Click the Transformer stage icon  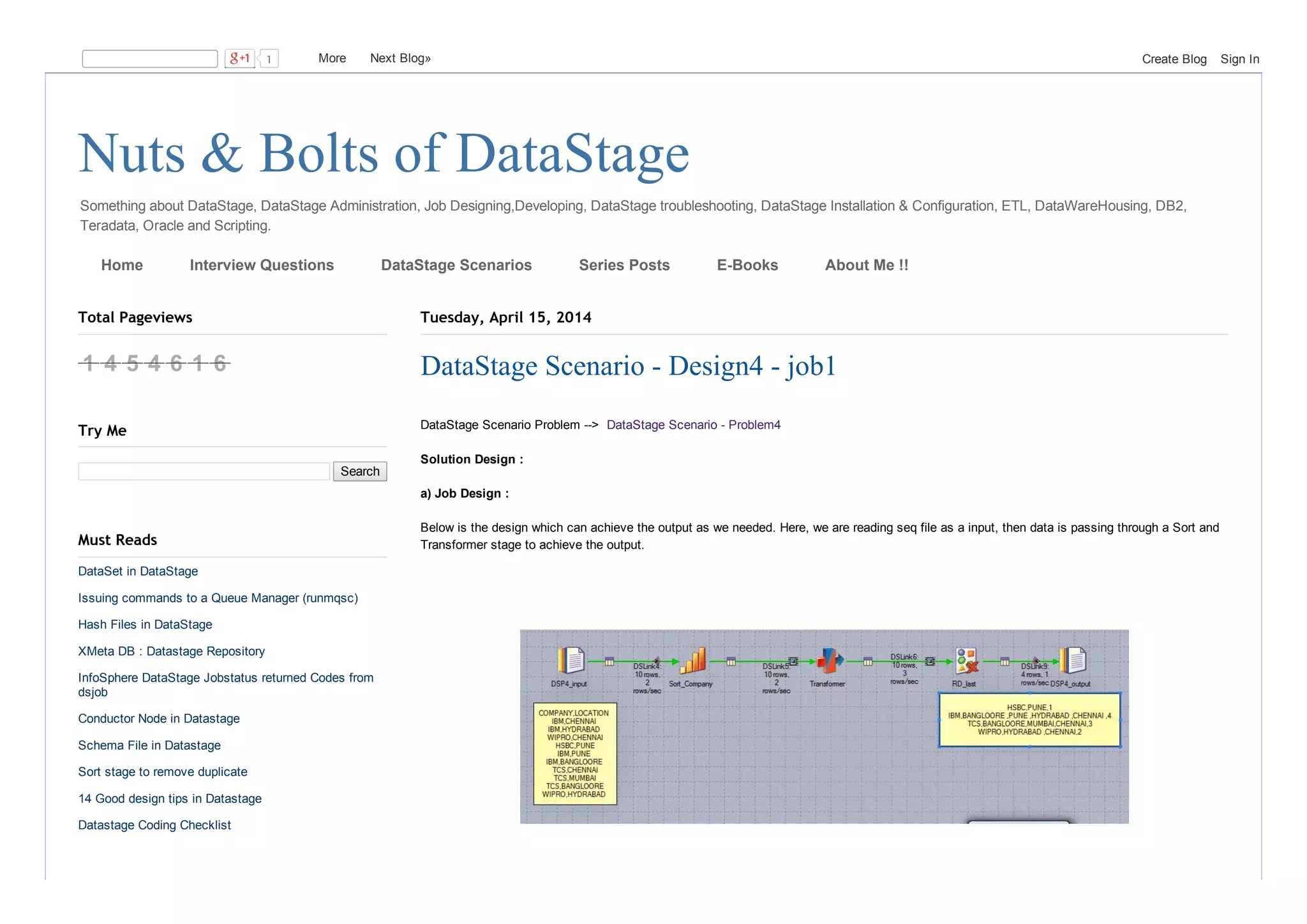pyautogui.click(x=828, y=660)
